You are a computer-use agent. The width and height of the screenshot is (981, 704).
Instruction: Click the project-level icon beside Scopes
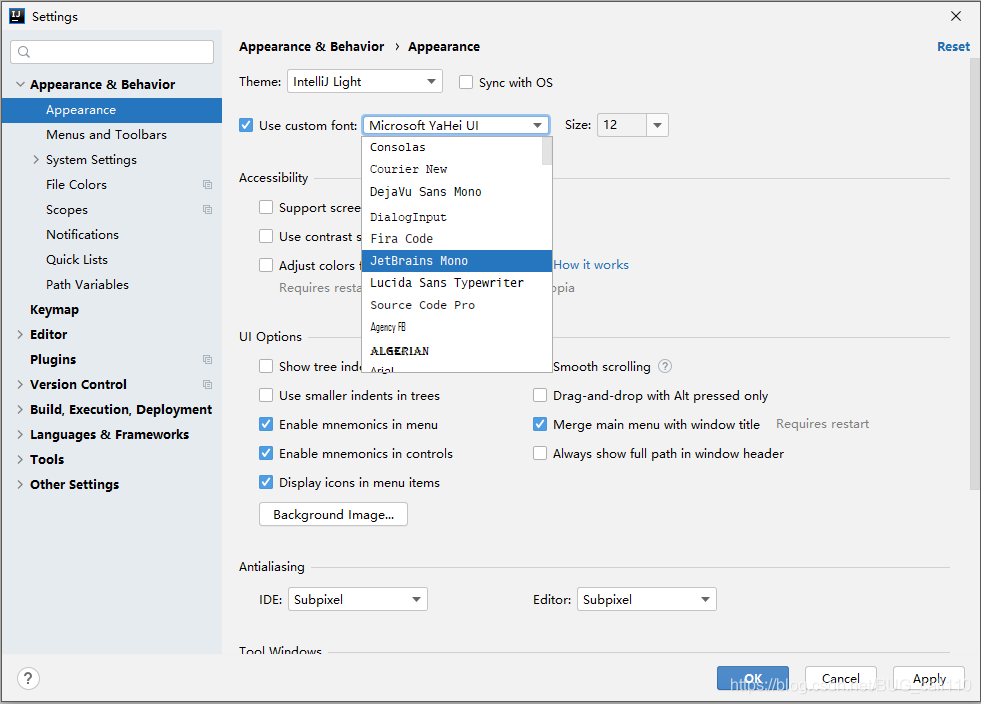[x=207, y=209]
